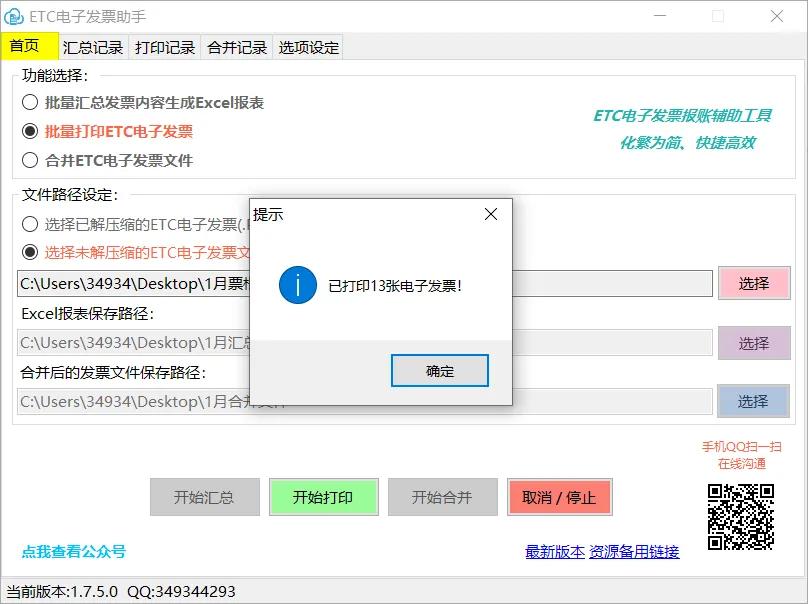Minimize the ETC电子发票助手 window

pos(660,16)
